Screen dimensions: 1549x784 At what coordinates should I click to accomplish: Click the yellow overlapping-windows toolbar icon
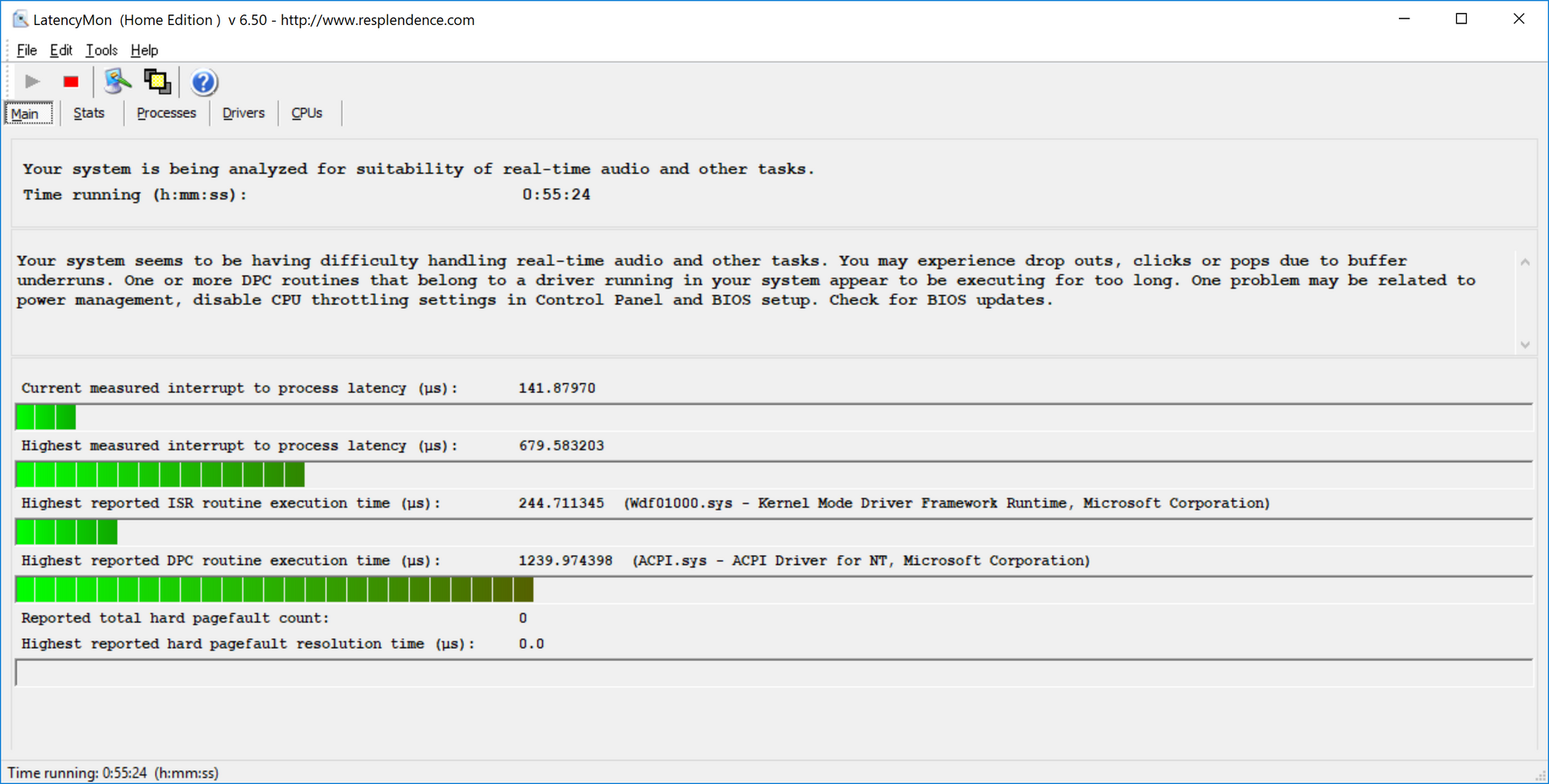tap(157, 81)
